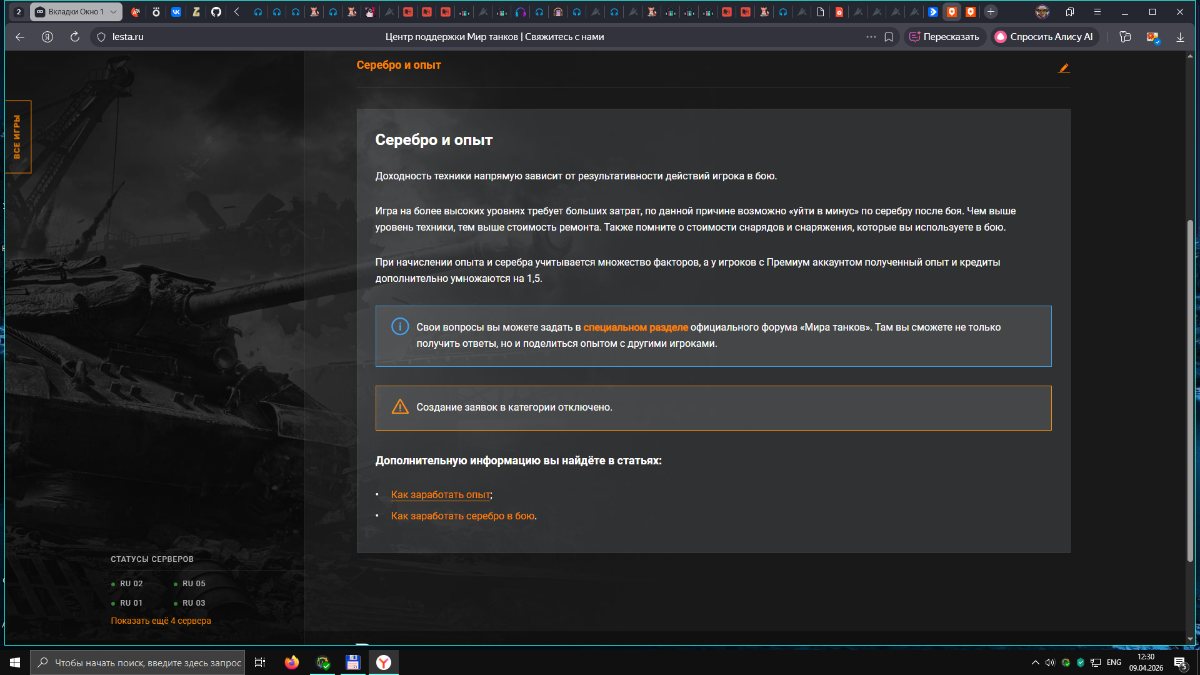Launch Firefox from the taskbar

[x=291, y=662]
